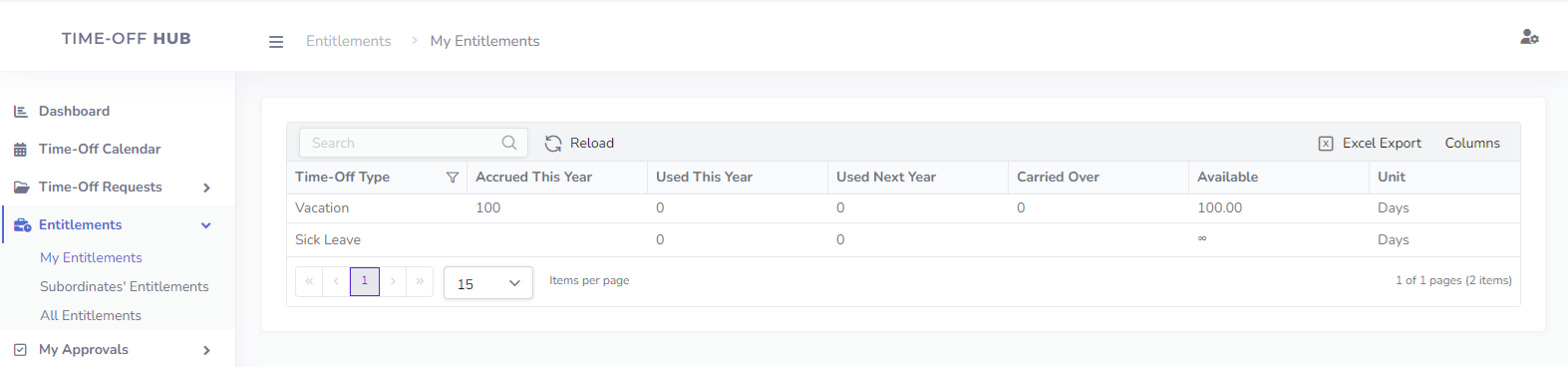This screenshot has width=1568, height=367.
Task: Open the user settings icon
Action: (1529, 37)
